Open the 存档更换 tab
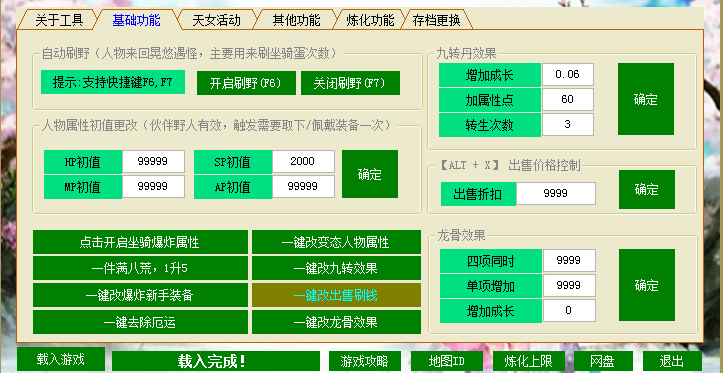The width and height of the screenshot is (723, 373). [437, 20]
